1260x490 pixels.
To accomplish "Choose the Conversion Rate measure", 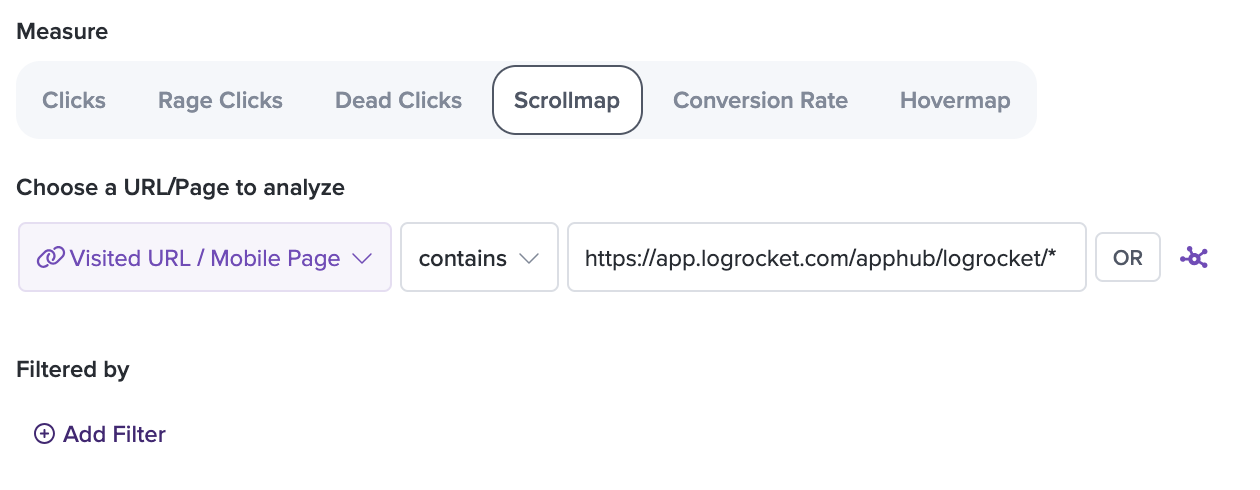I will 760,100.
